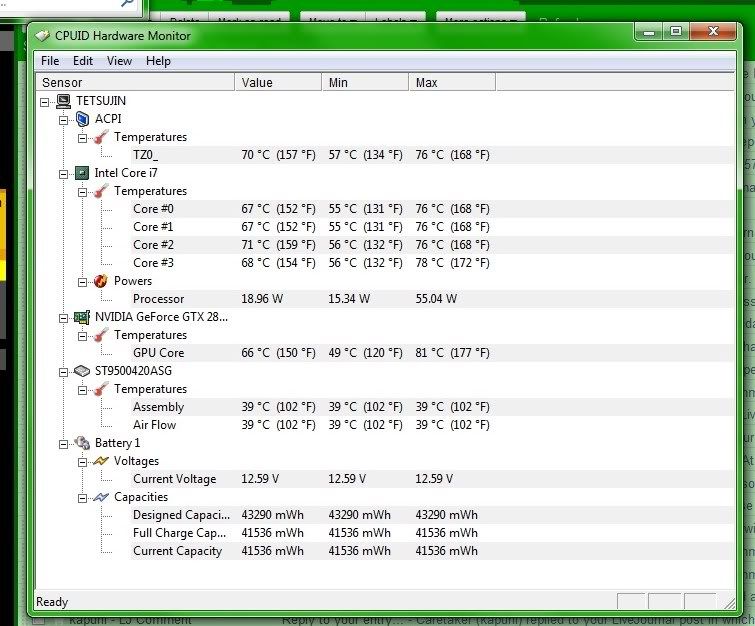Open the Edit menu
The image size is (755, 626).
point(83,61)
